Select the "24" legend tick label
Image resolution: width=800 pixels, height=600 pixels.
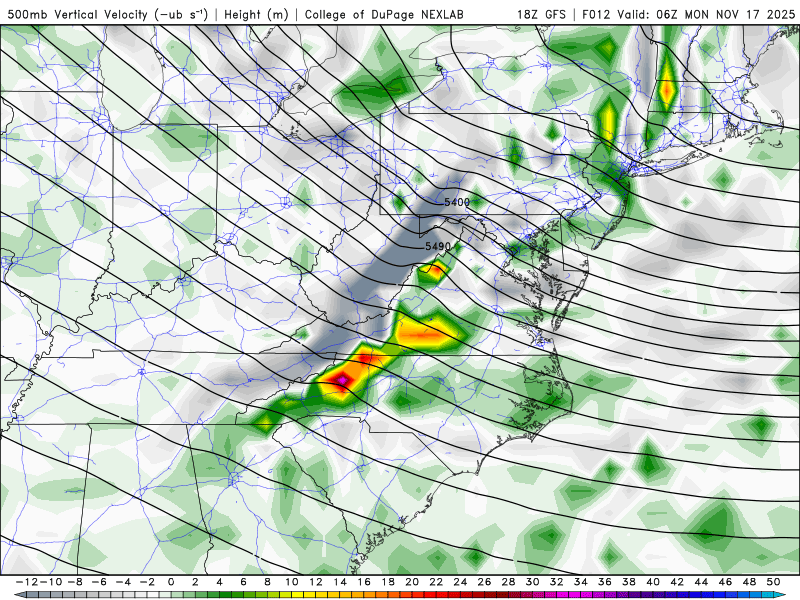click(x=460, y=582)
